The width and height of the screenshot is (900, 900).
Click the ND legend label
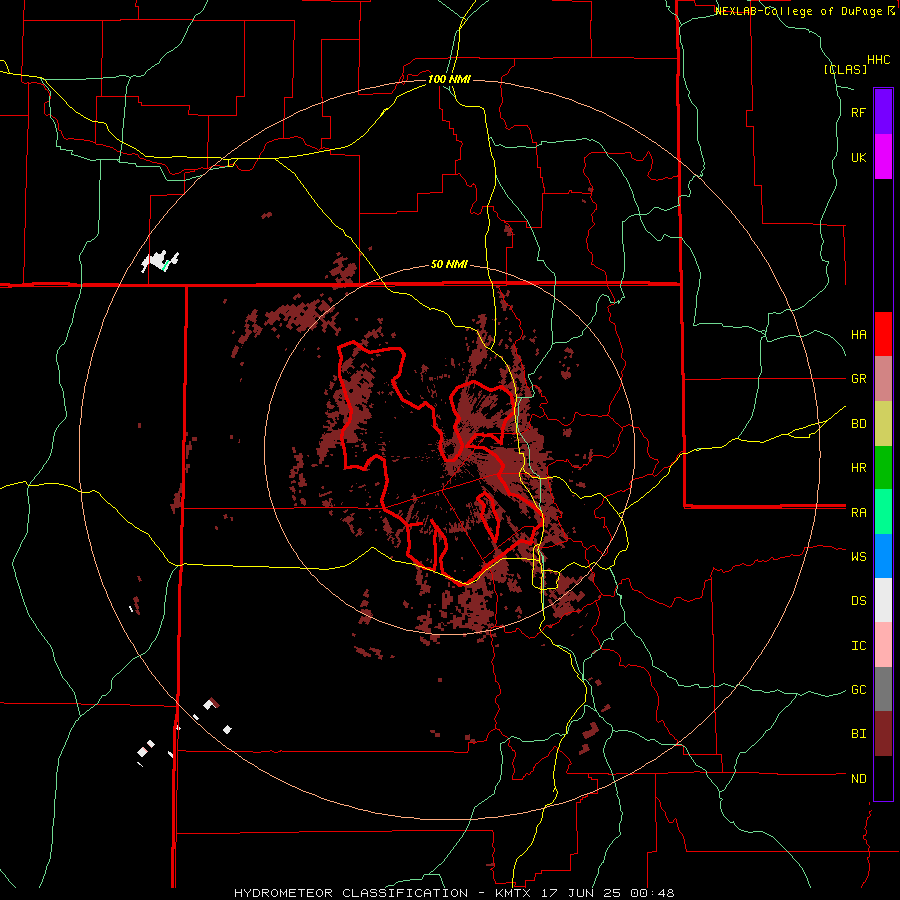[x=859, y=779]
